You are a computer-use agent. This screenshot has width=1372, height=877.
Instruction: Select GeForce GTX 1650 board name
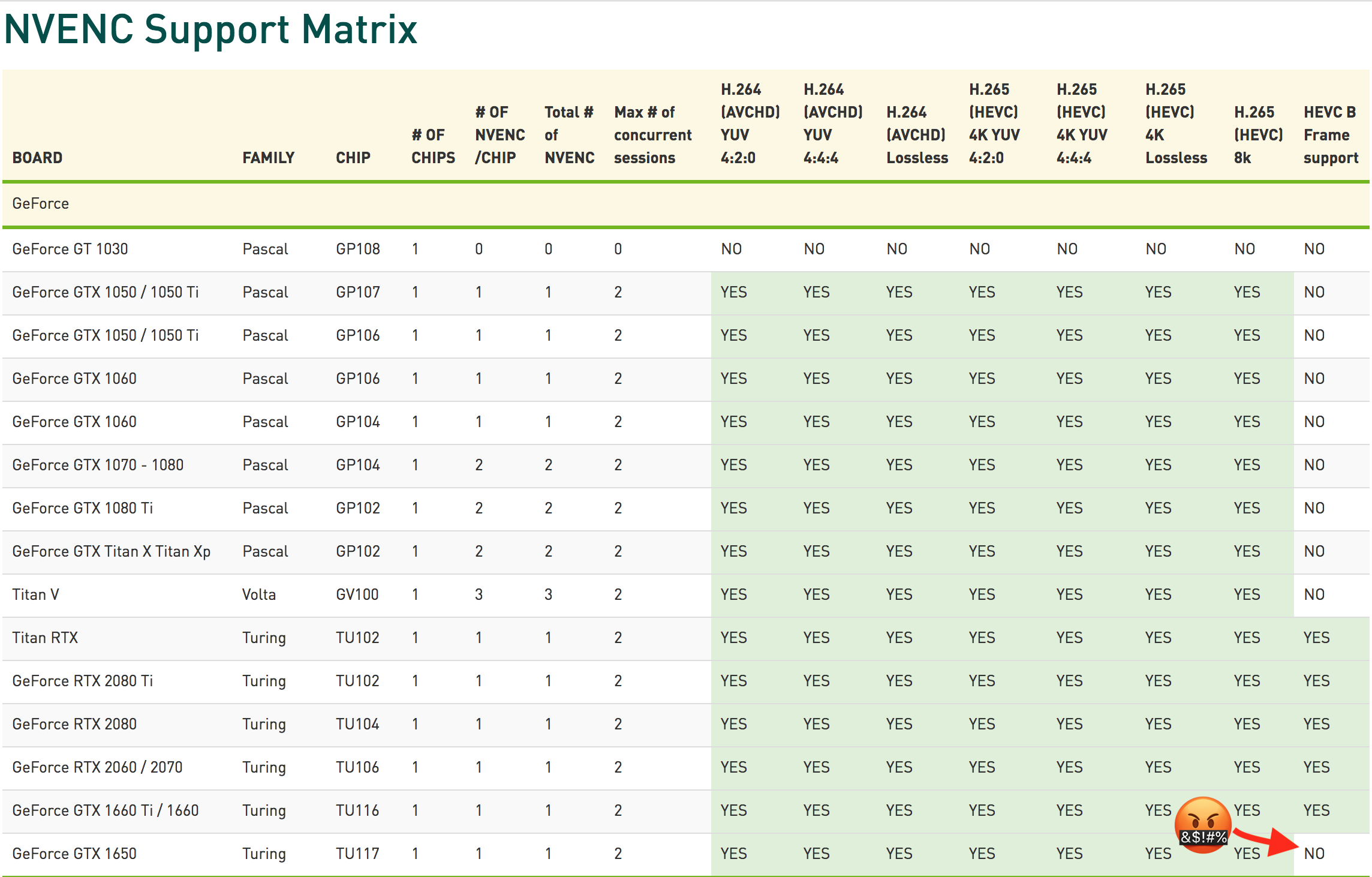pyautogui.click(x=74, y=854)
